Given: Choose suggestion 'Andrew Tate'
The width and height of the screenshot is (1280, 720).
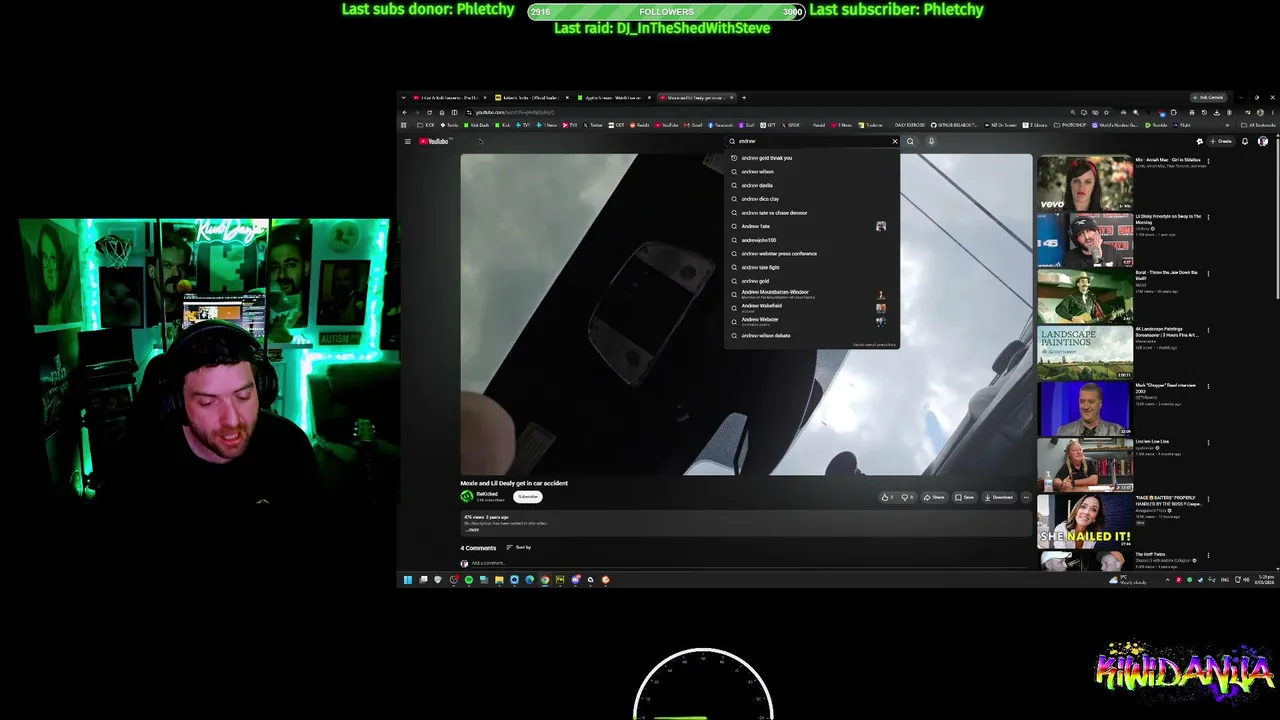Looking at the screenshot, I should point(811,226).
